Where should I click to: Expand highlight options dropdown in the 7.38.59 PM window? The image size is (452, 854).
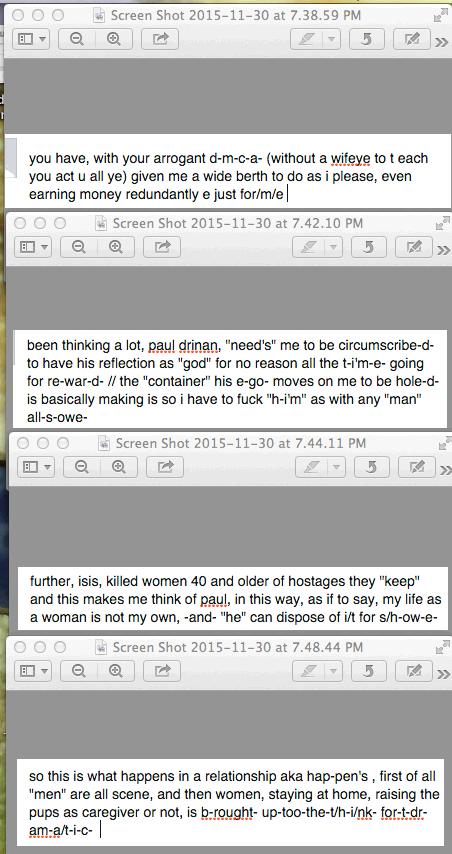(332, 39)
